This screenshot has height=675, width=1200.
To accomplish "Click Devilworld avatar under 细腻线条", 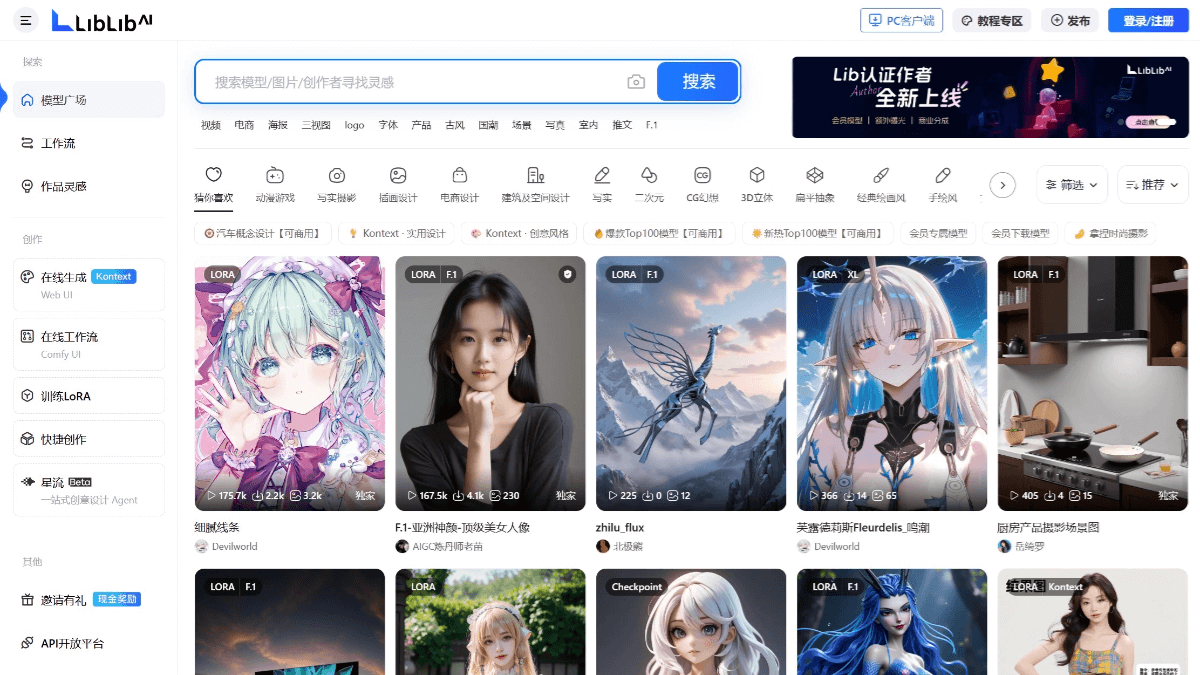I will [201, 546].
